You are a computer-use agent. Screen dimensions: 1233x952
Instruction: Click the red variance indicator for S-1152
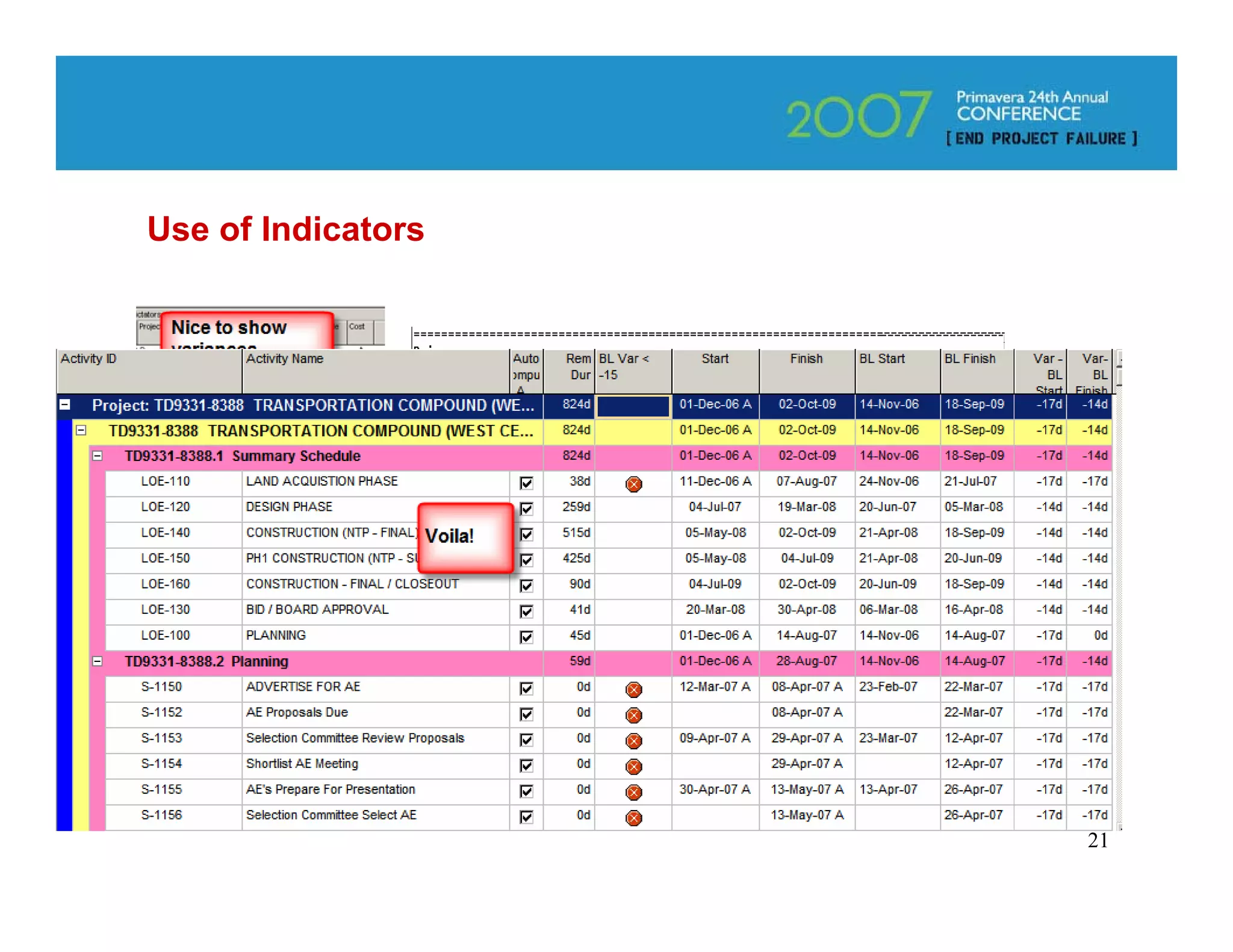633,716
